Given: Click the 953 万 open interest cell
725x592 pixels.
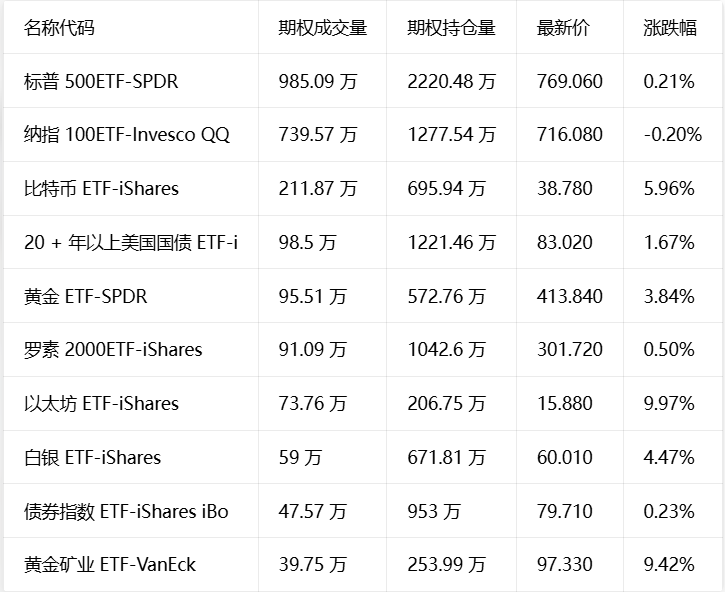Looking at the screenshot, I should coord(434,511).
